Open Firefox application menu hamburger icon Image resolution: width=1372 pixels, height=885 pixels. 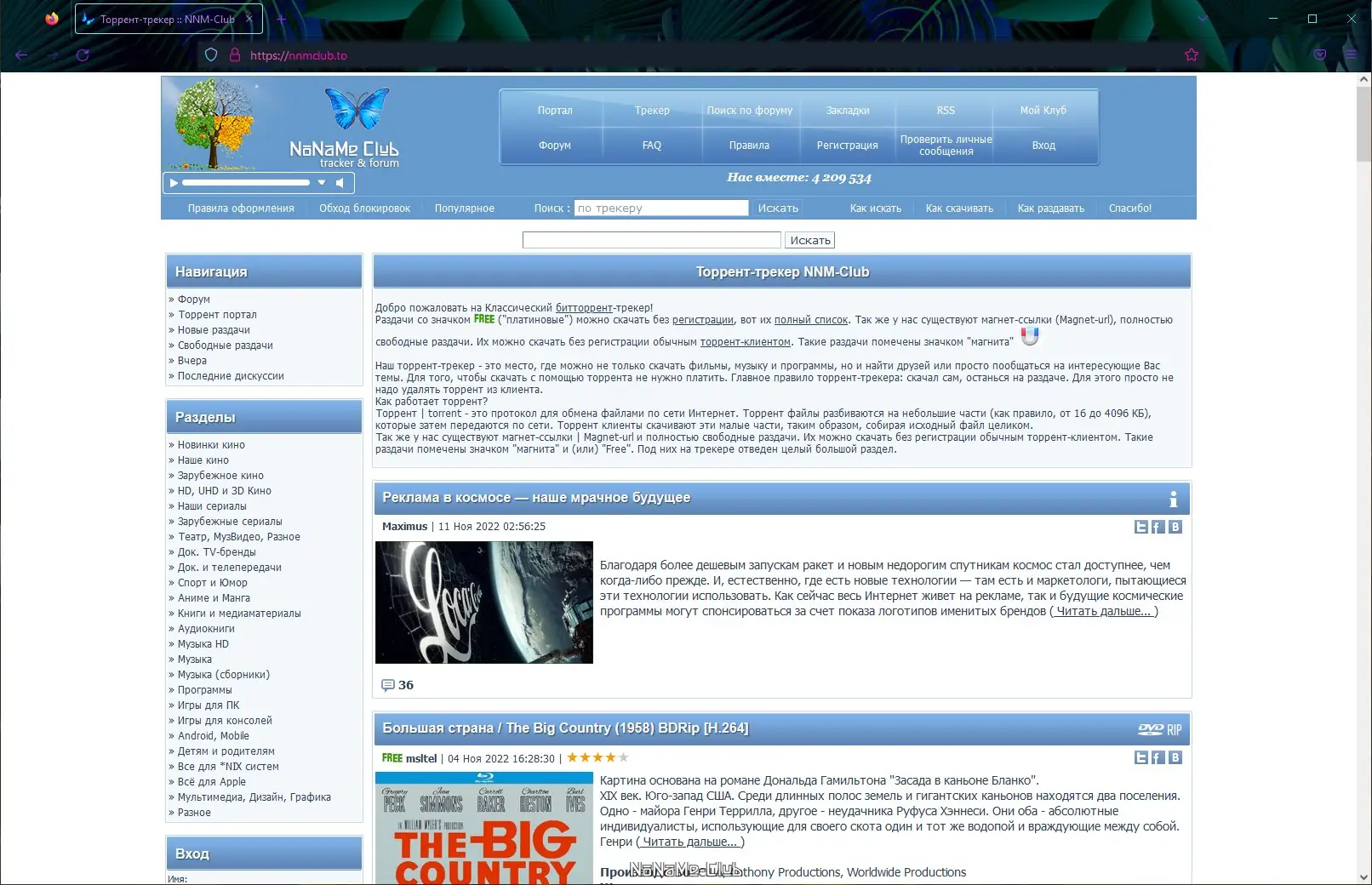pyautogui.click(x=1351, y=54)
